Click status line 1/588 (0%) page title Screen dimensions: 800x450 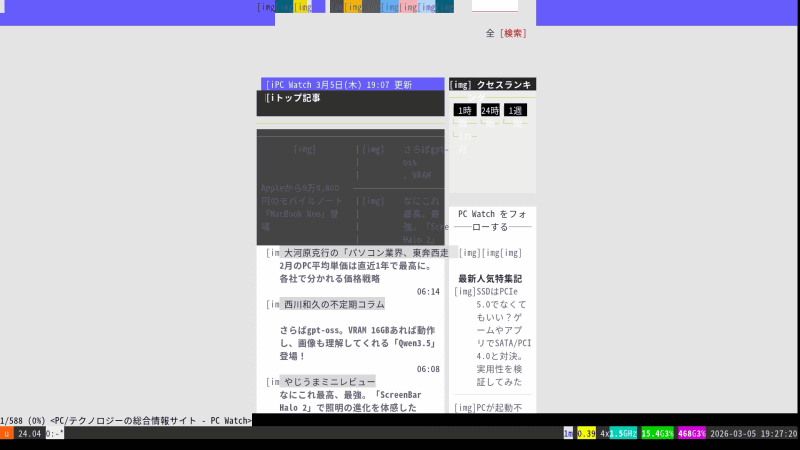point(126,420)
